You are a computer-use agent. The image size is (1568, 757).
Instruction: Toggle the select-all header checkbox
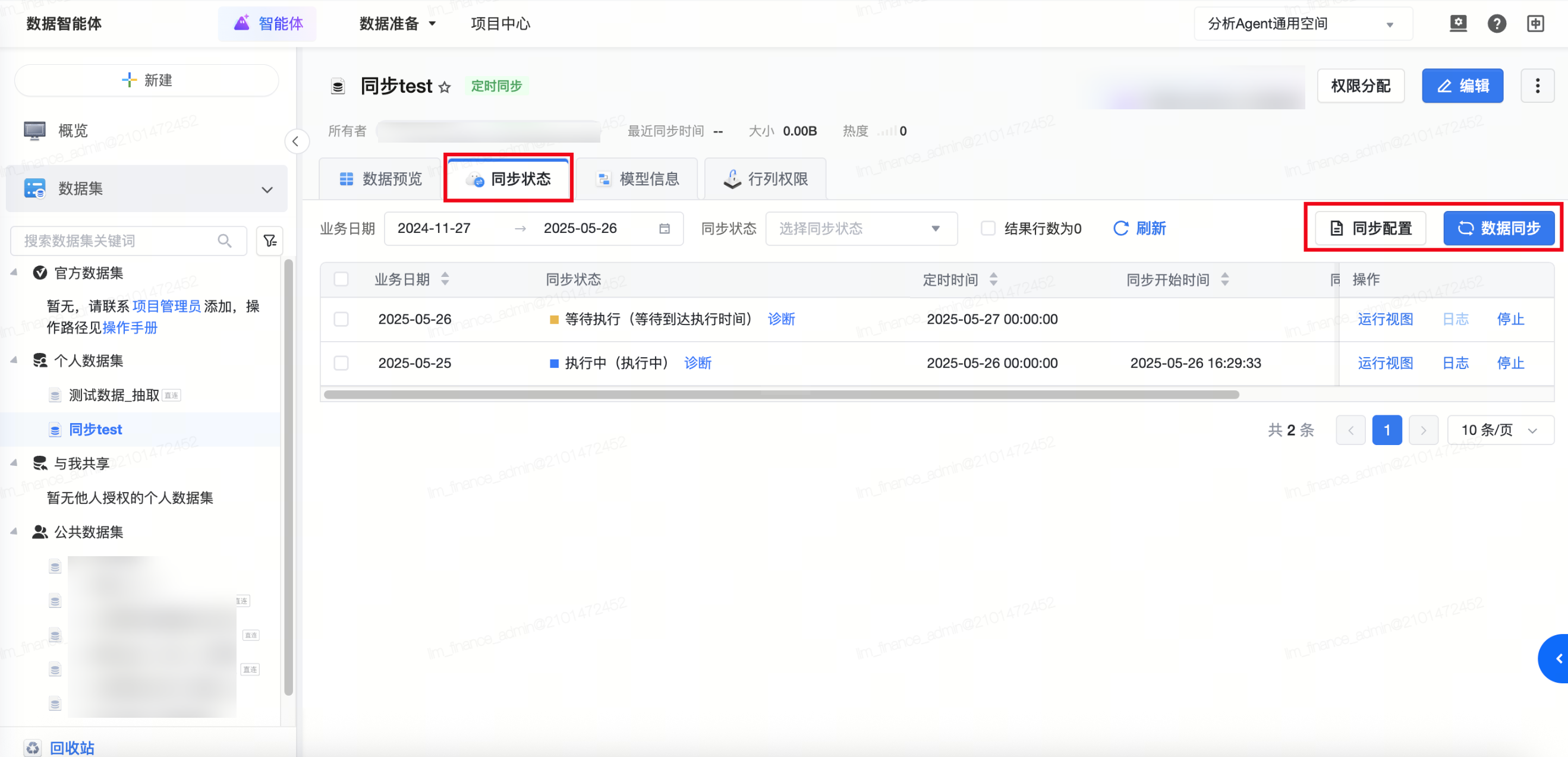click(341, 279)
